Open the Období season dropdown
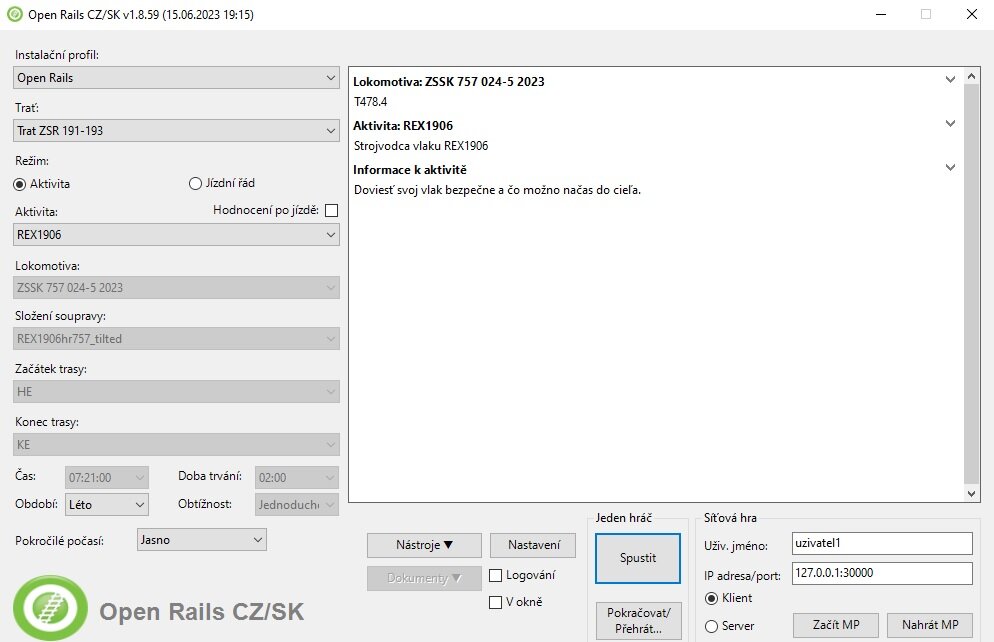Screen dimensions: 994x642 (x=107, y=505)
